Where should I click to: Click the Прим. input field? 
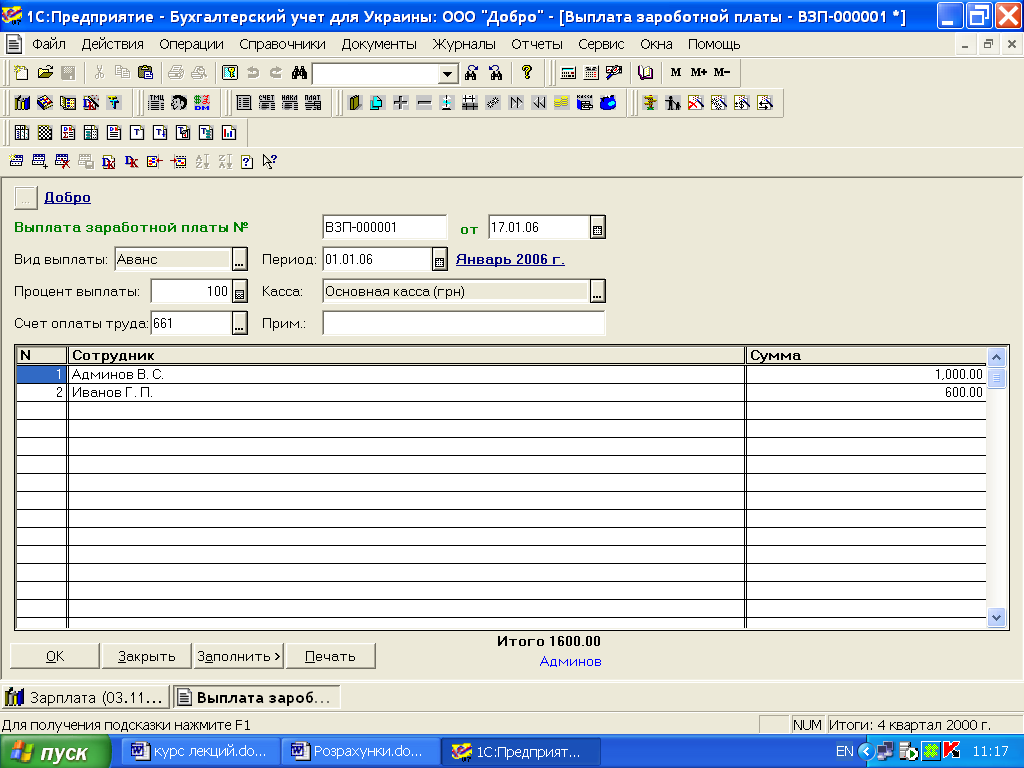coord(463,324)
